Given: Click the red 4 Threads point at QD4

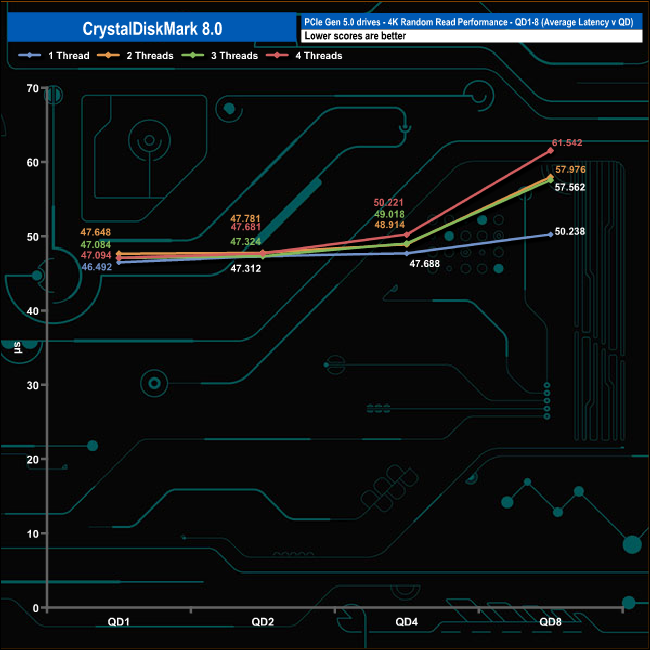Looking at the screenshot, I should click(x=406, y=235).
